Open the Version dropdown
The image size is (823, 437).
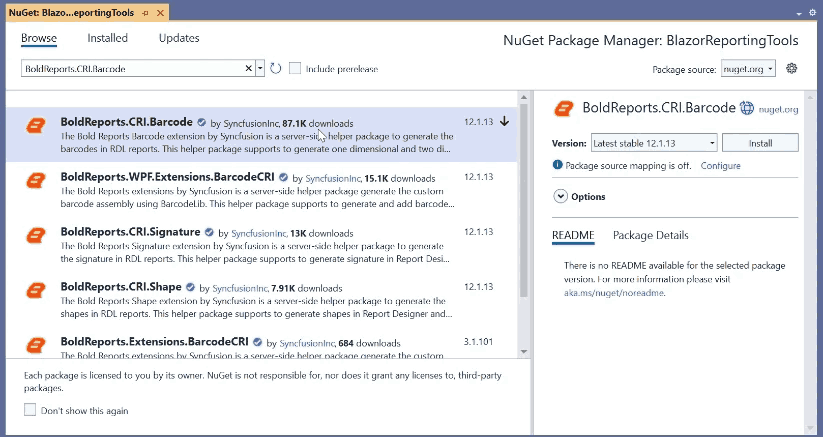pyautogui.click(x=654, y=143)
